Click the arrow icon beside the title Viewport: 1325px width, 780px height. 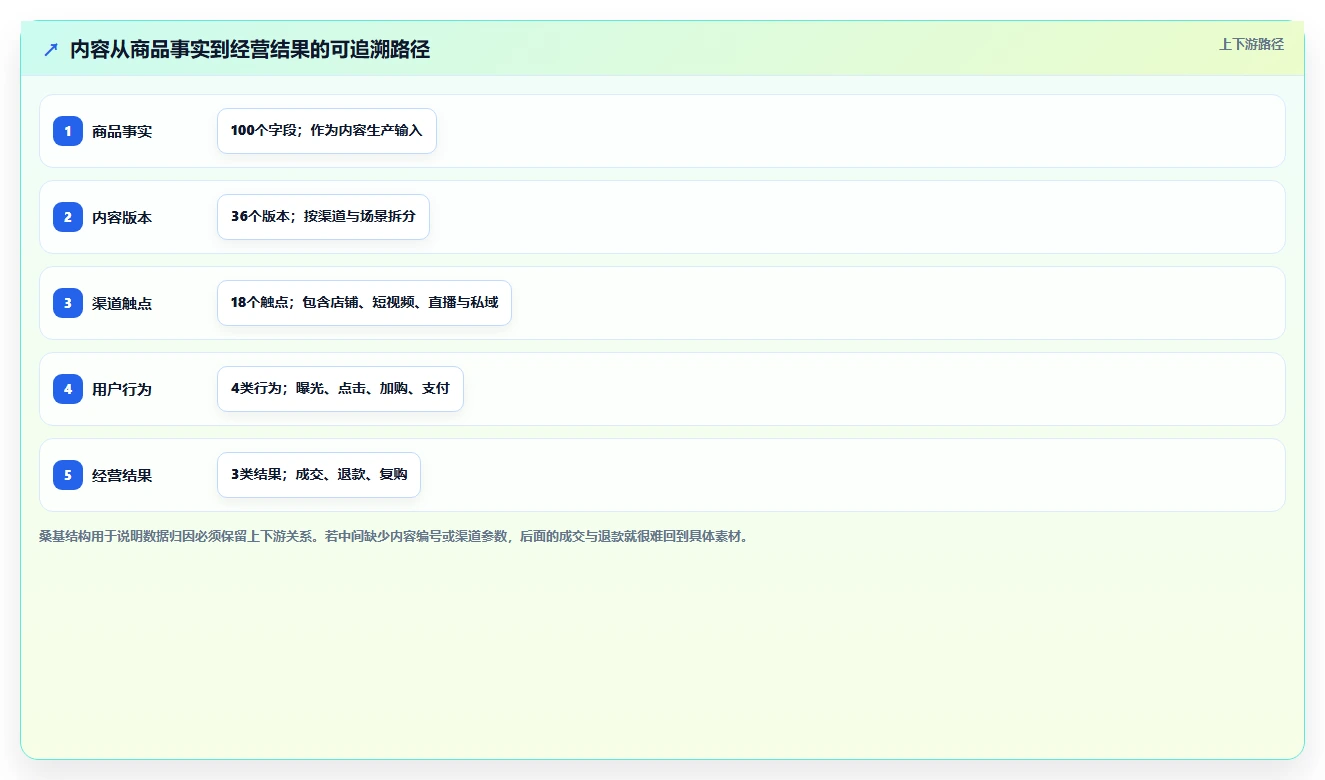(51, 49)
